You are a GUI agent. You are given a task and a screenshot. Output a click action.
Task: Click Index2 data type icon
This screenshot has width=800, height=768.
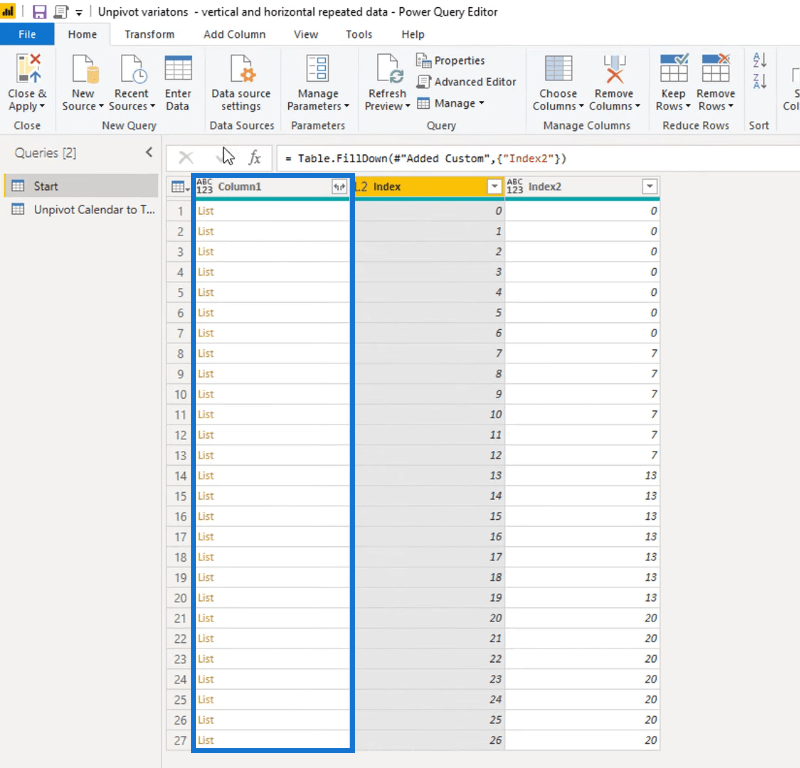(x=515, y=187)
